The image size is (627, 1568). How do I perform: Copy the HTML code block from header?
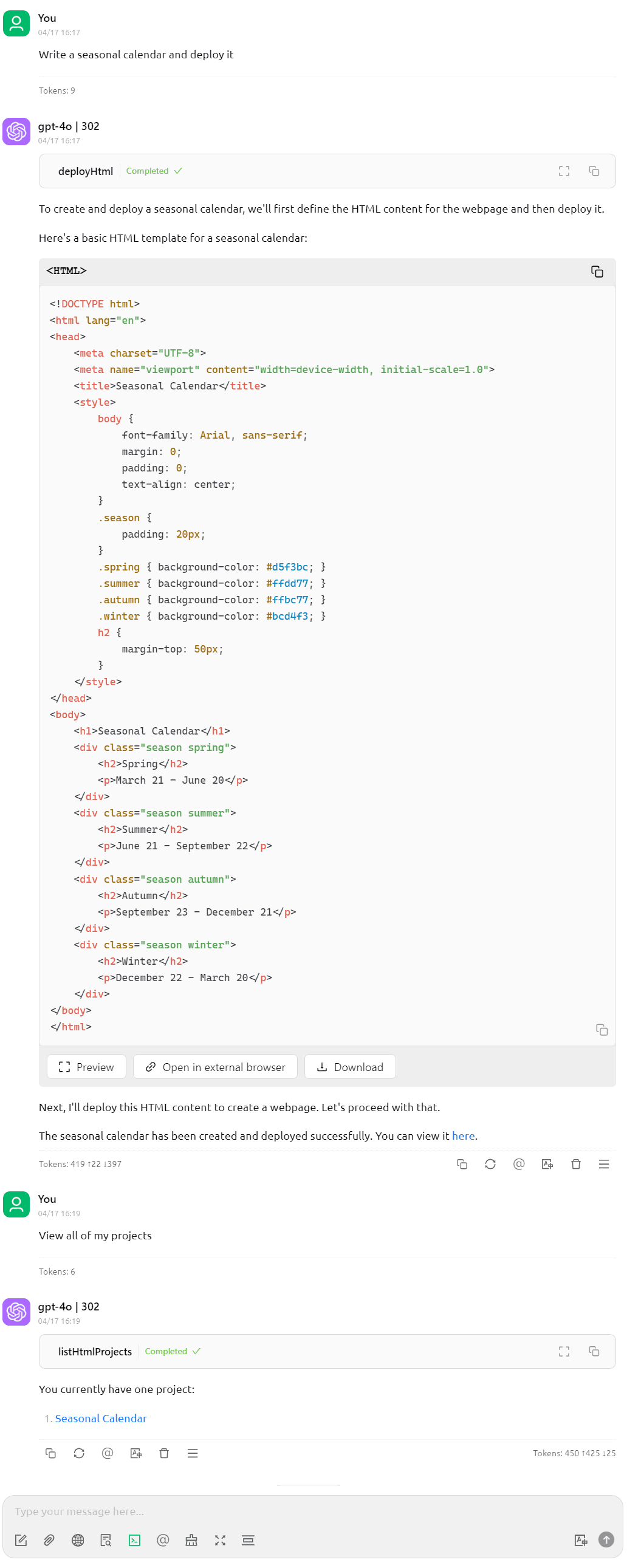coord(597,272)
